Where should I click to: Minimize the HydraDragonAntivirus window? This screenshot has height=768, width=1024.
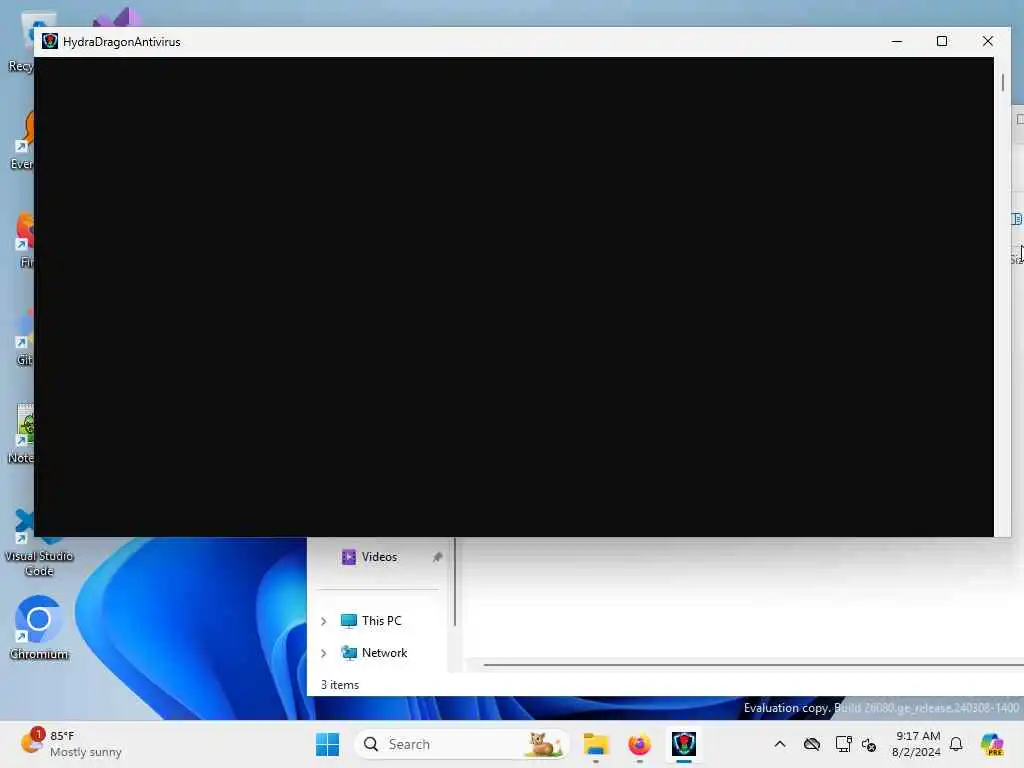(x=897, y=41)
